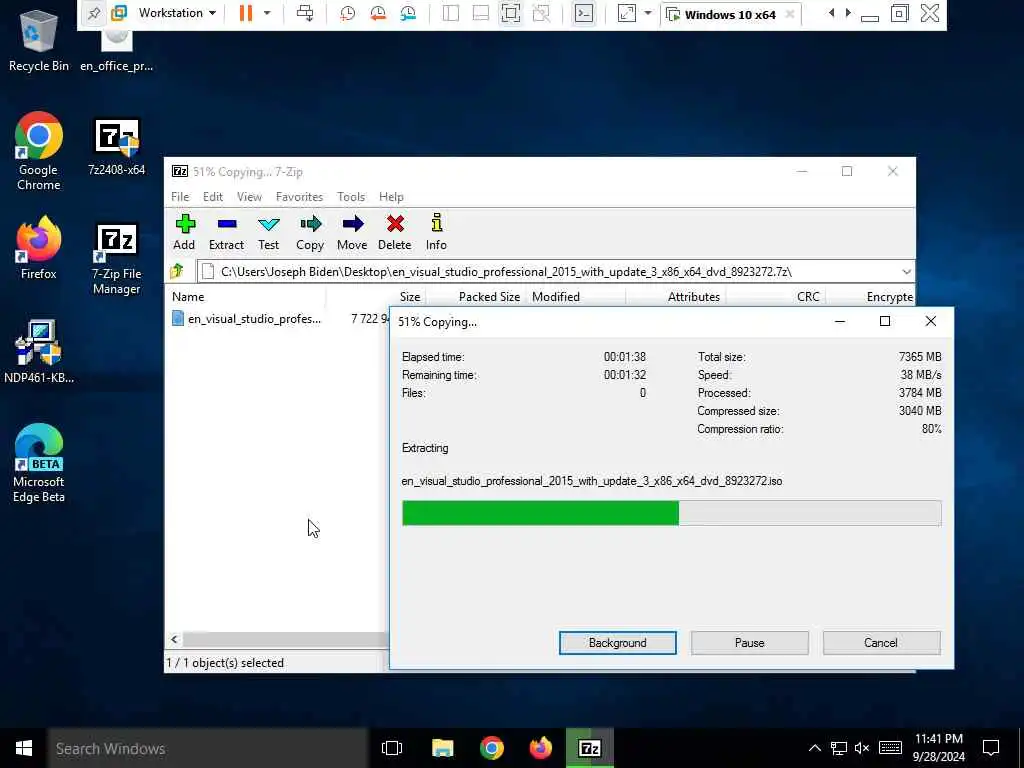The width and height of the screenshot is (1024, 768).
Task: Select the Google Chrome desktop shortcut
Action: click(x=39, y=152)
